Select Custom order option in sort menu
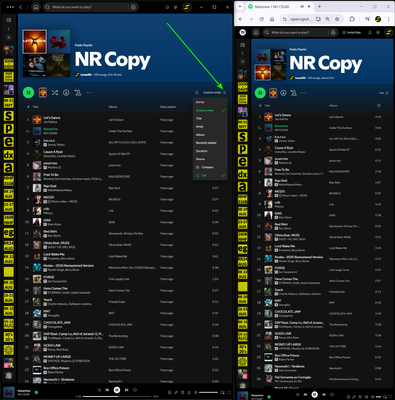This screenshot has height=400, width=395. (x=210, y=110)
